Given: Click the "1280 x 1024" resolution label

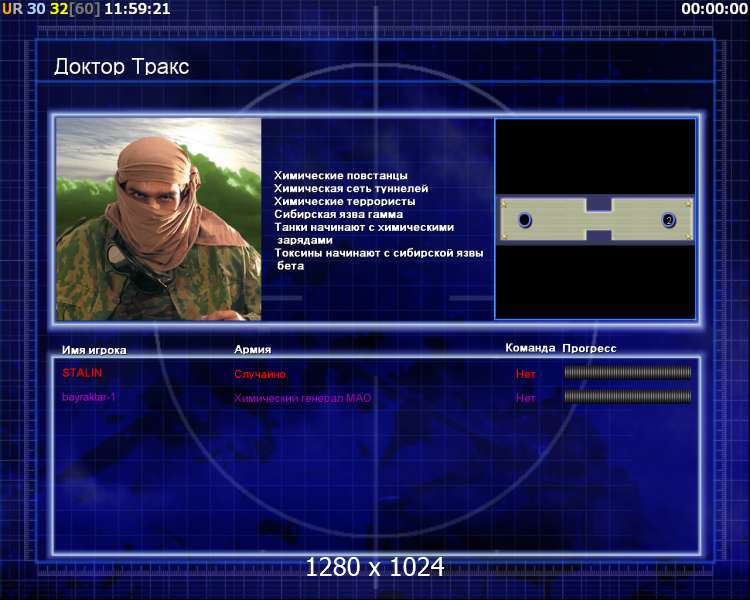Looking at the screenshot, I should coord(375,567).
